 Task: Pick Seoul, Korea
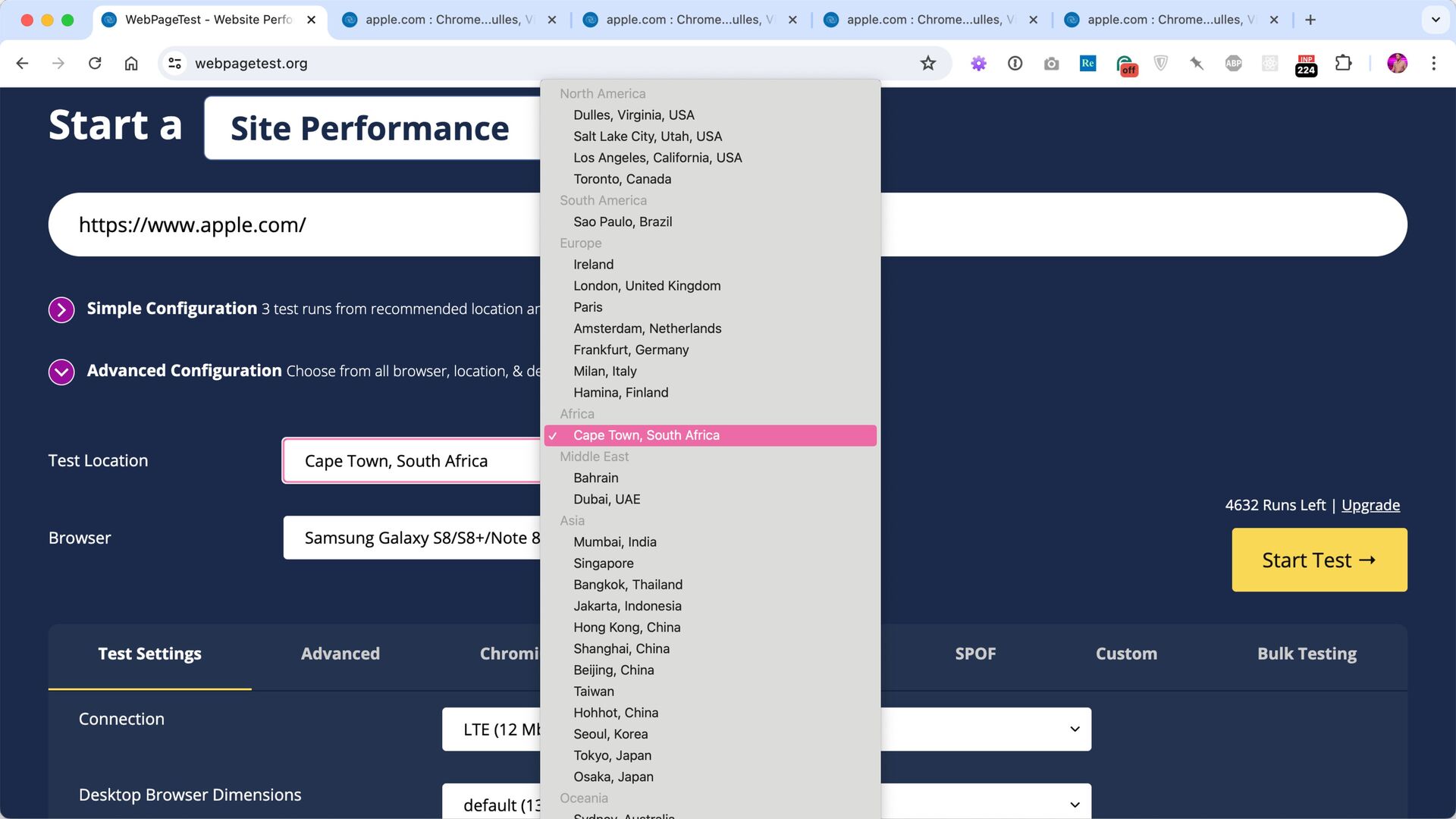(x=711, y=734)
